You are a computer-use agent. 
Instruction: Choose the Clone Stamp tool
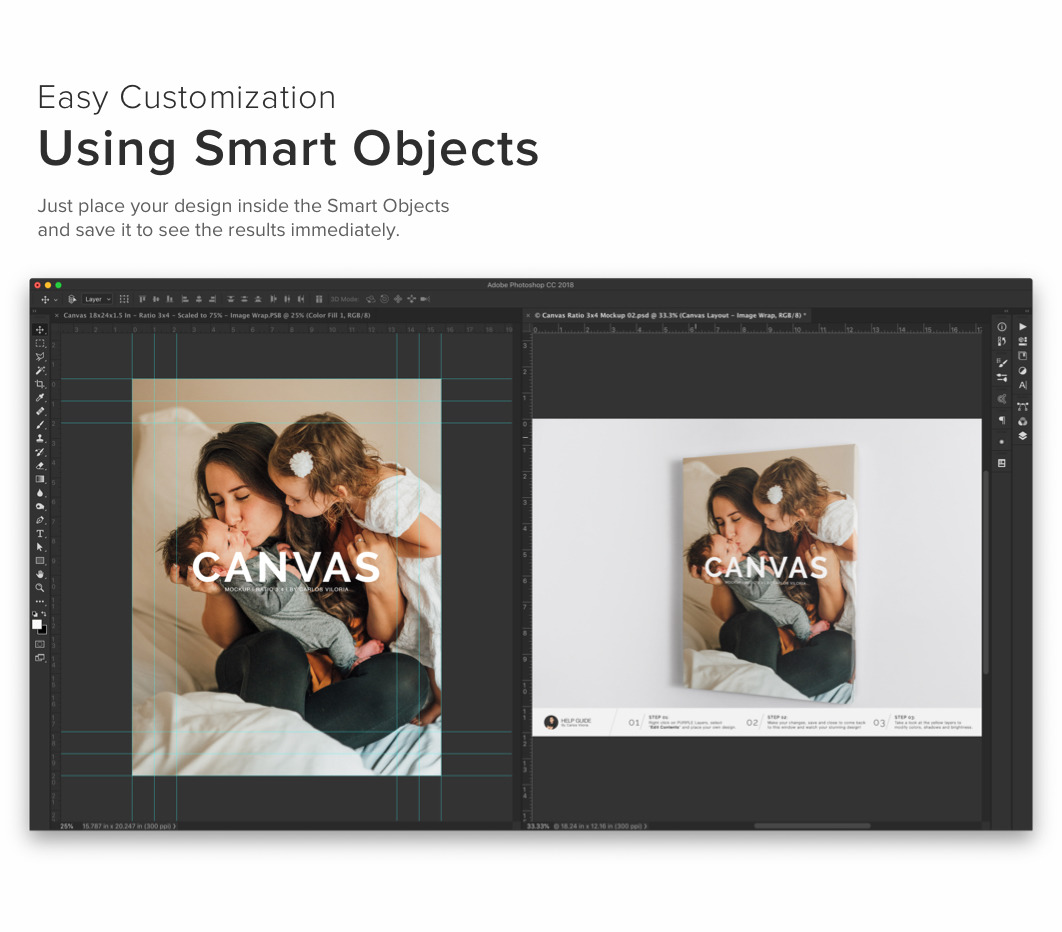40,438
